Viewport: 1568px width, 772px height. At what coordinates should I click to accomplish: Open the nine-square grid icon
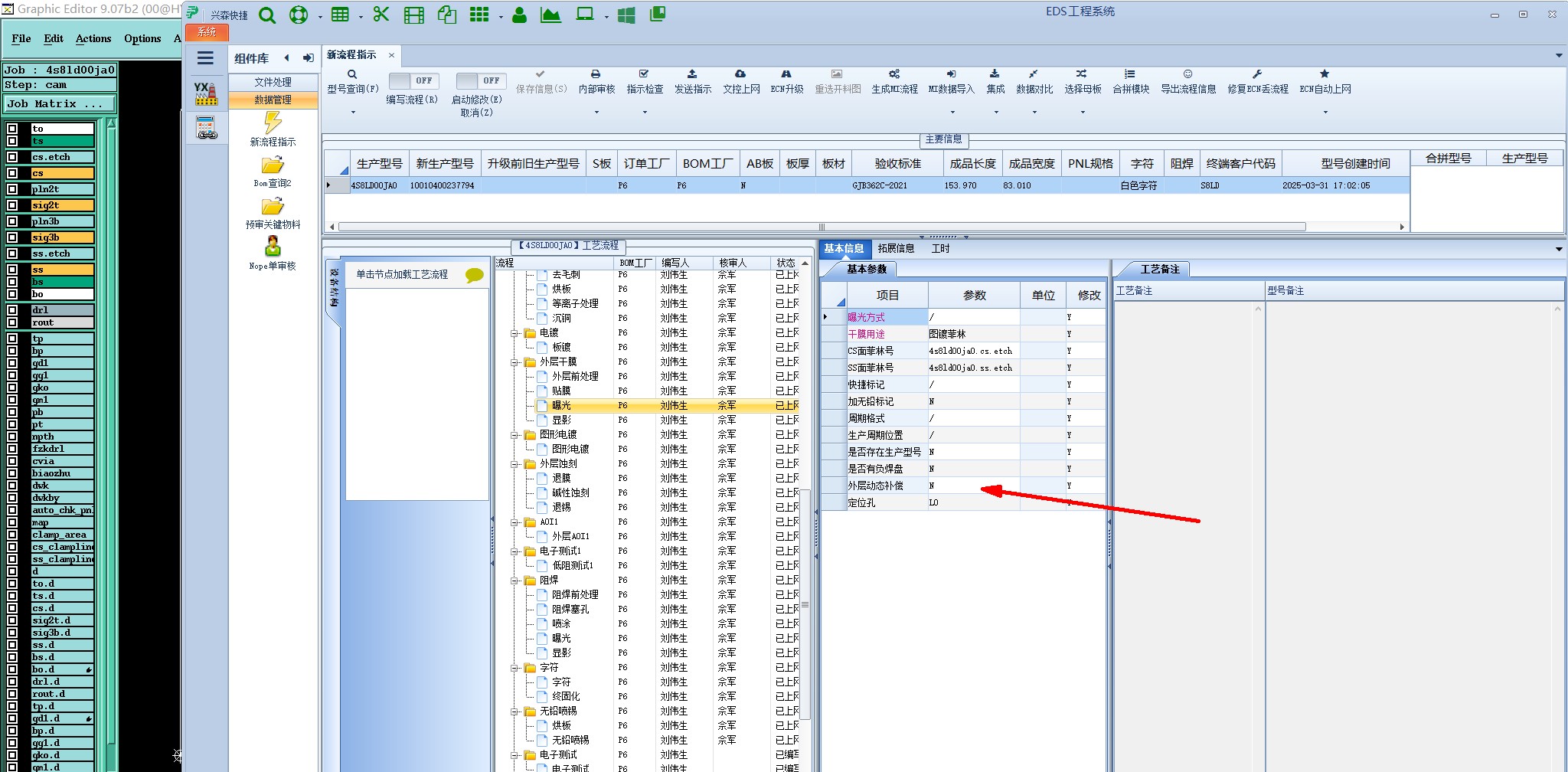(479, 15)
